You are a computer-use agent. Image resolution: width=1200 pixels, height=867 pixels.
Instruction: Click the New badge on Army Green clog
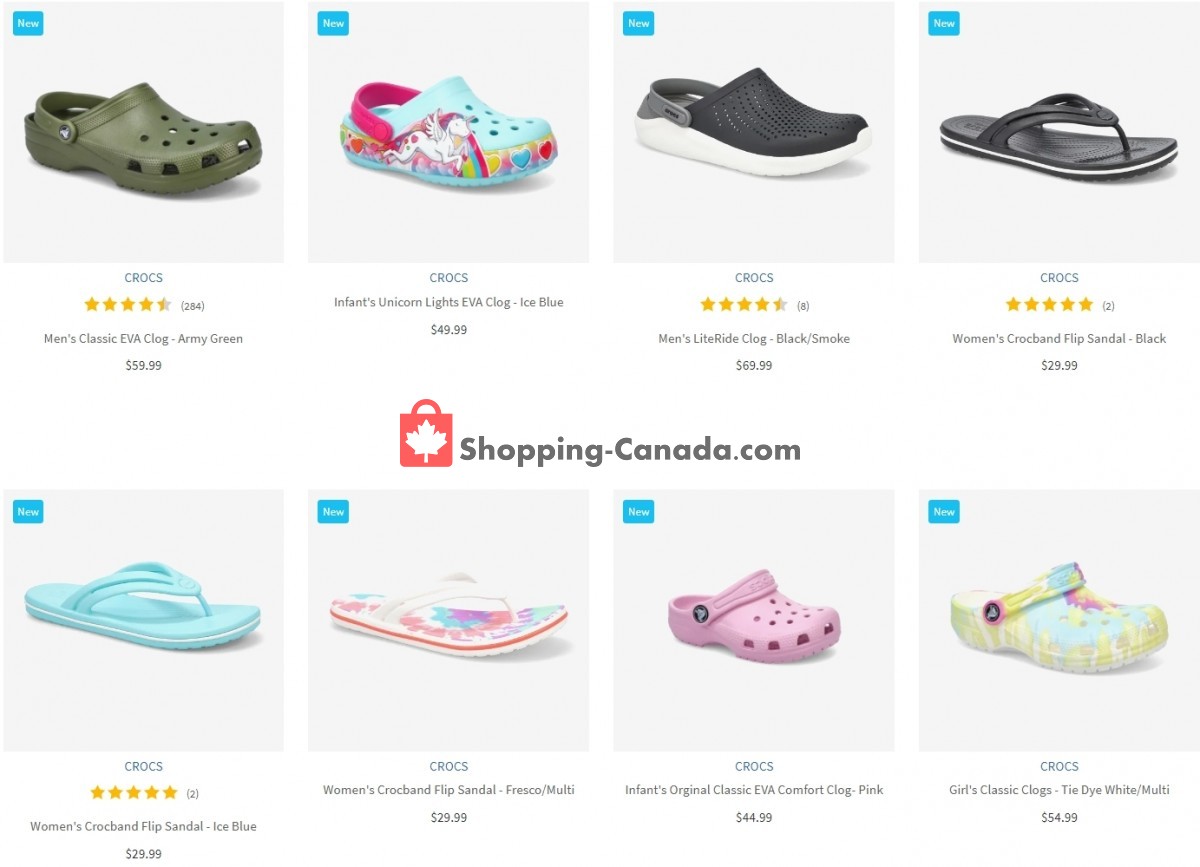pos(28,23)
